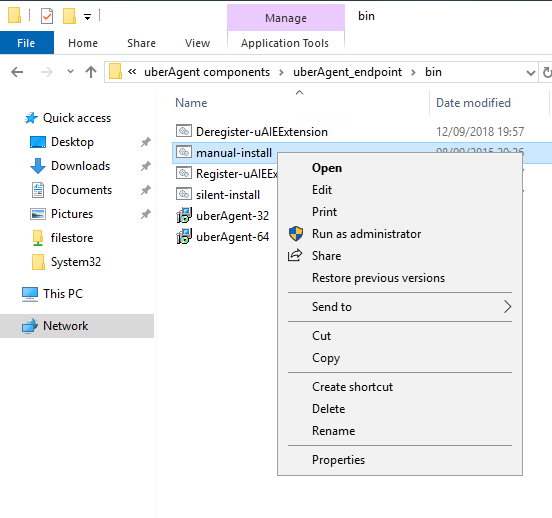
Task: Go back using the Back arrow
Action: click(x=17, y=72)
